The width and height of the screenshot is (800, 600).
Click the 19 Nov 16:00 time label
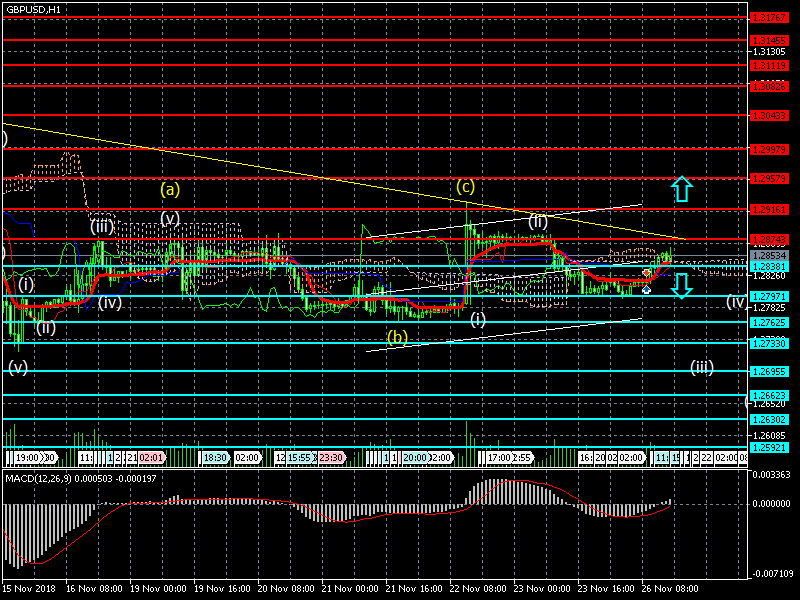point(222,588)
